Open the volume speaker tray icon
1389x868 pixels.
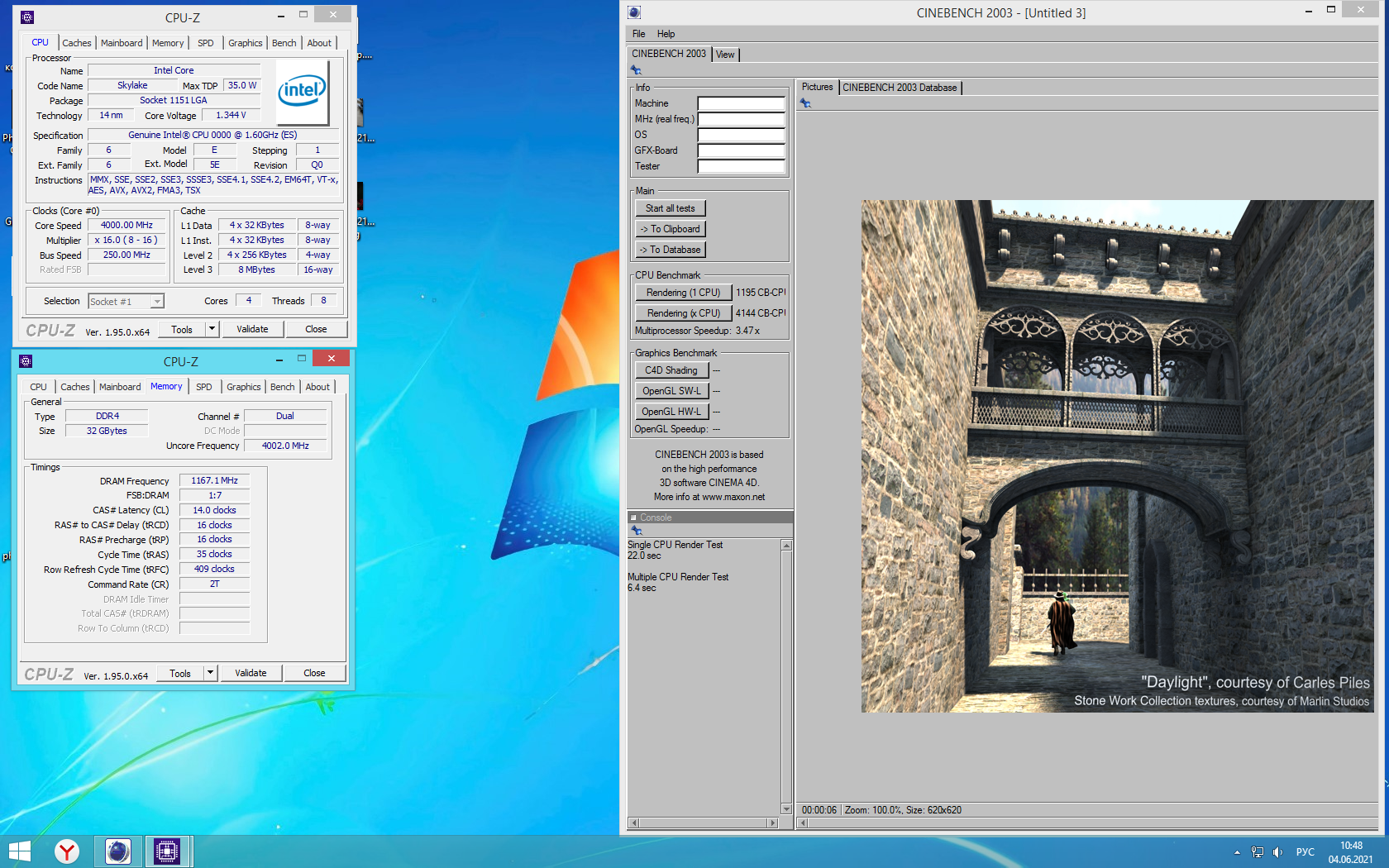click(x=1278, y=852)
